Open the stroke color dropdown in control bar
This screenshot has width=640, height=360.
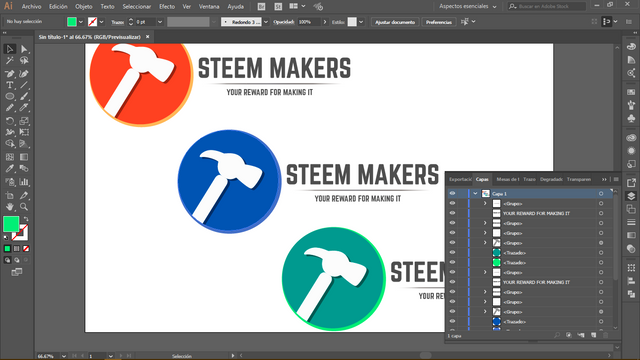[x=102, y=22]
